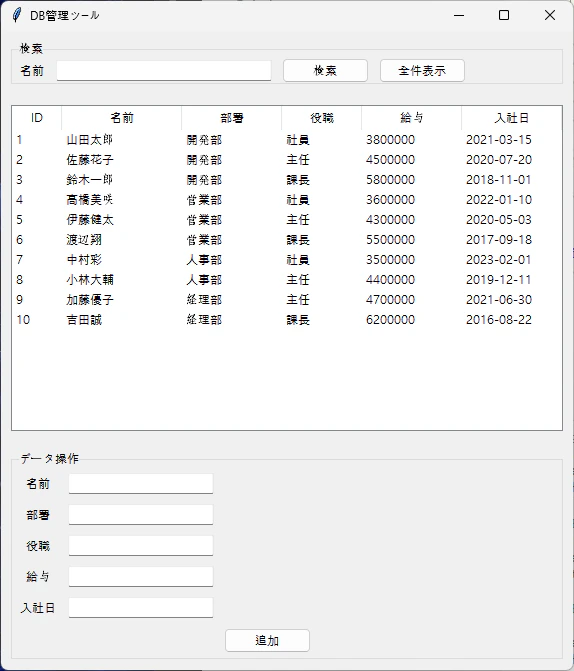Click join date 2017-09-18
This screenshot has height=671, width=574.
[x=499, y=240]
